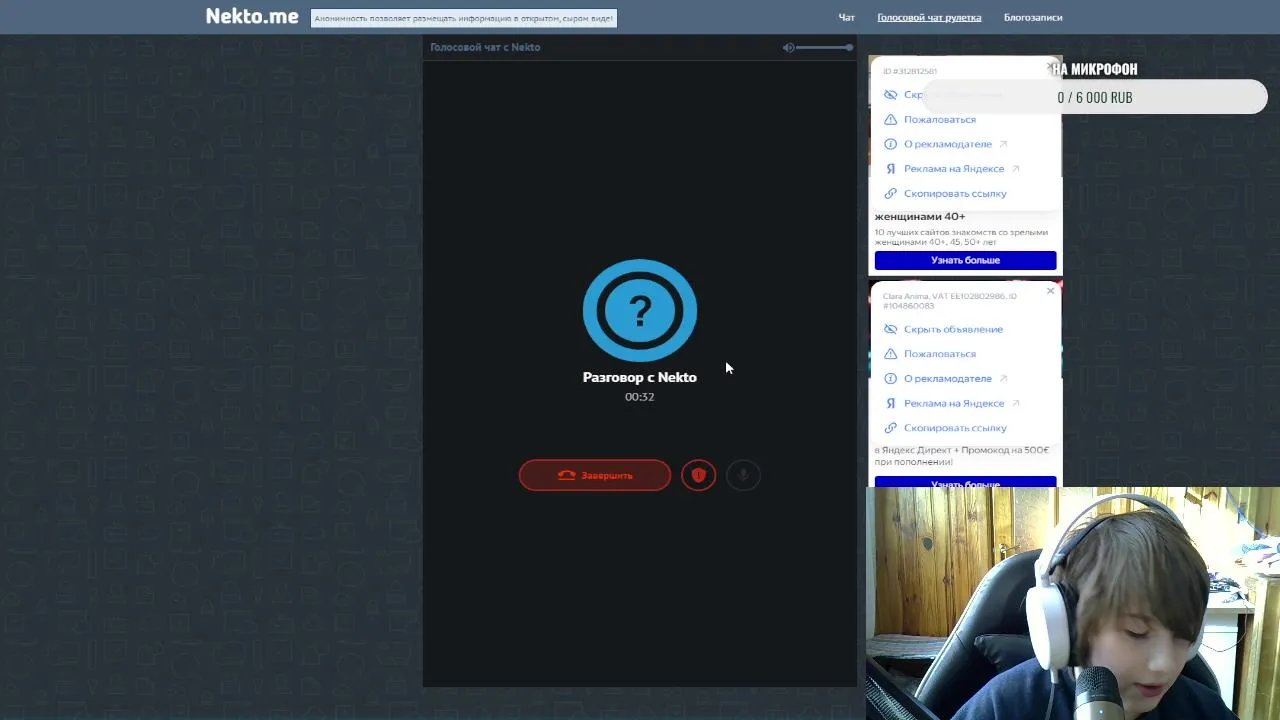
Task: Select Пожаловаться in the women 40+ ad menu
Action: pos(939,119)
